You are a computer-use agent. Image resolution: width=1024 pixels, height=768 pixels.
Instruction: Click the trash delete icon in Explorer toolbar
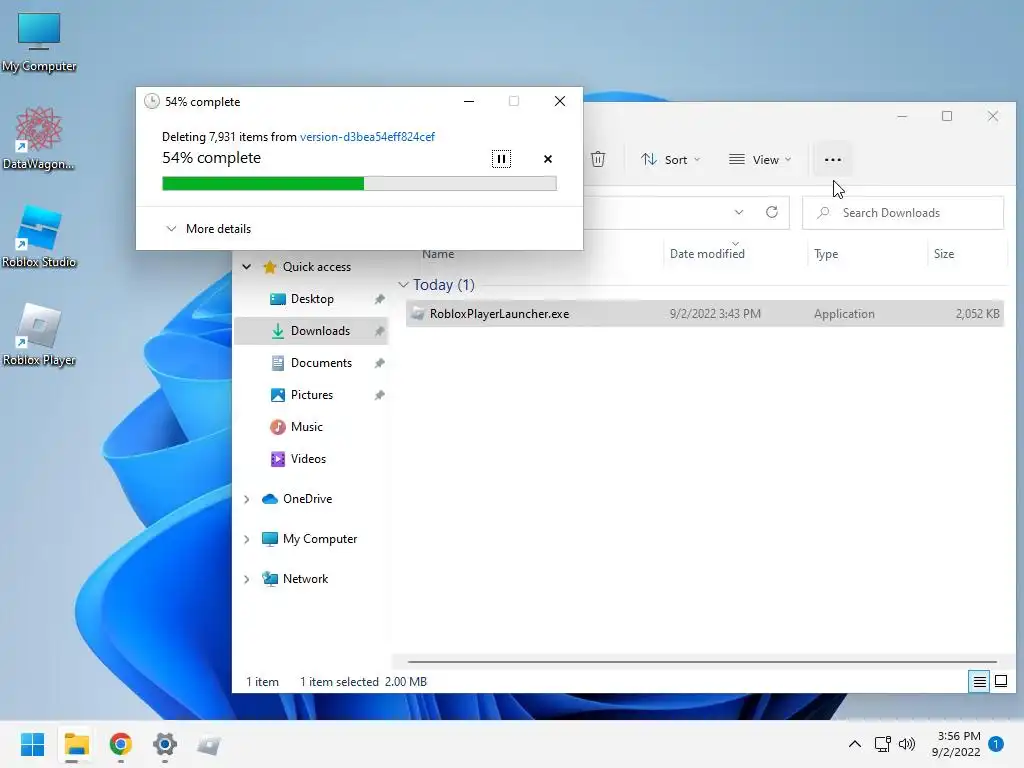pyautogui.click(x=598, y=159)
